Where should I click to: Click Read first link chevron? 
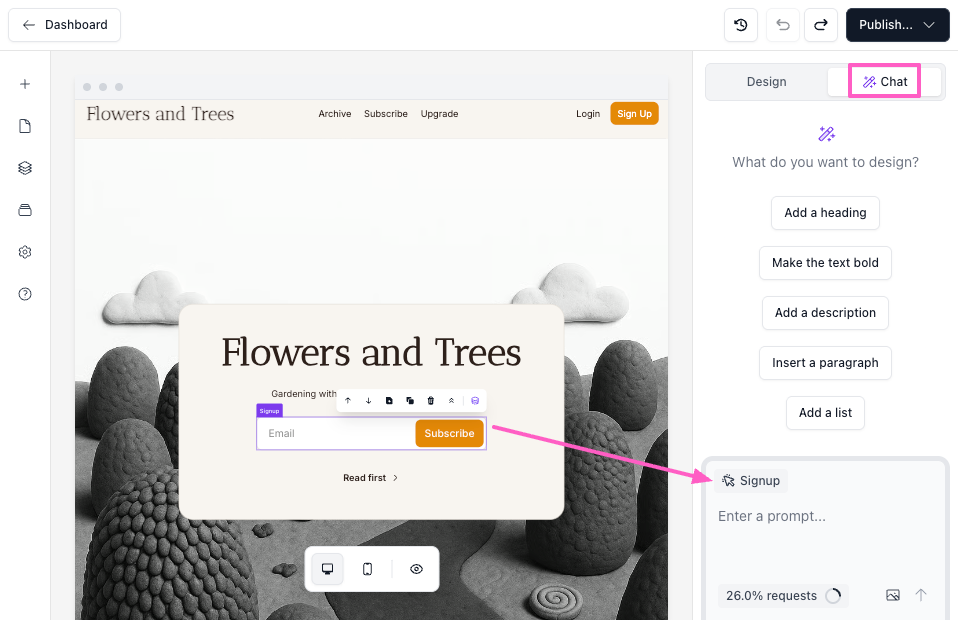point(395,478)
